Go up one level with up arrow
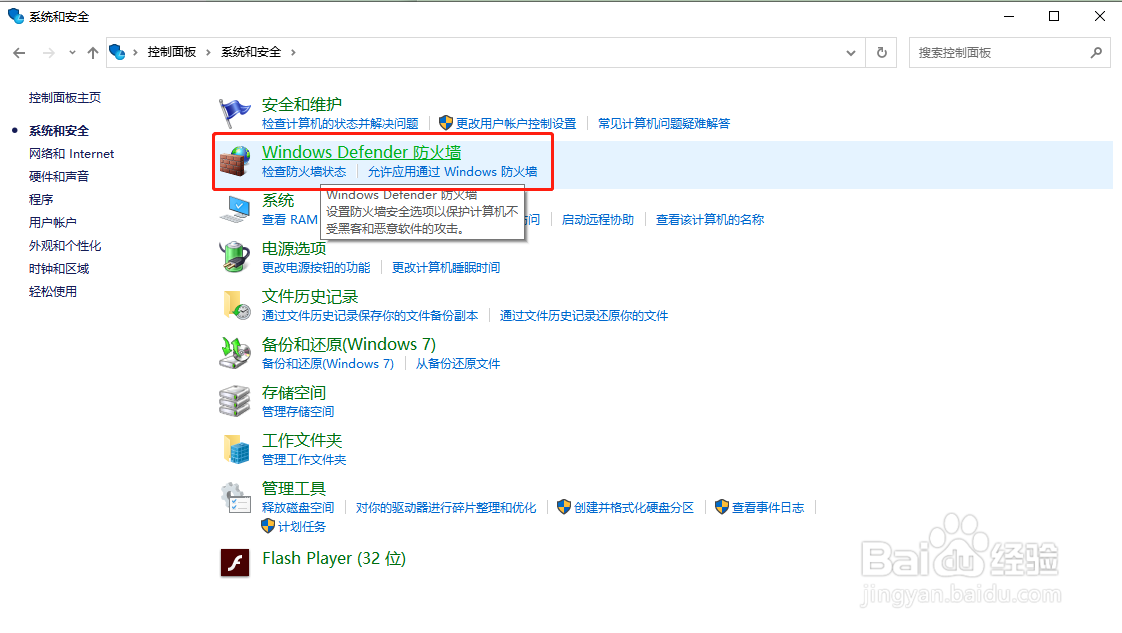The image size is (1122, 633). (93, 53)
